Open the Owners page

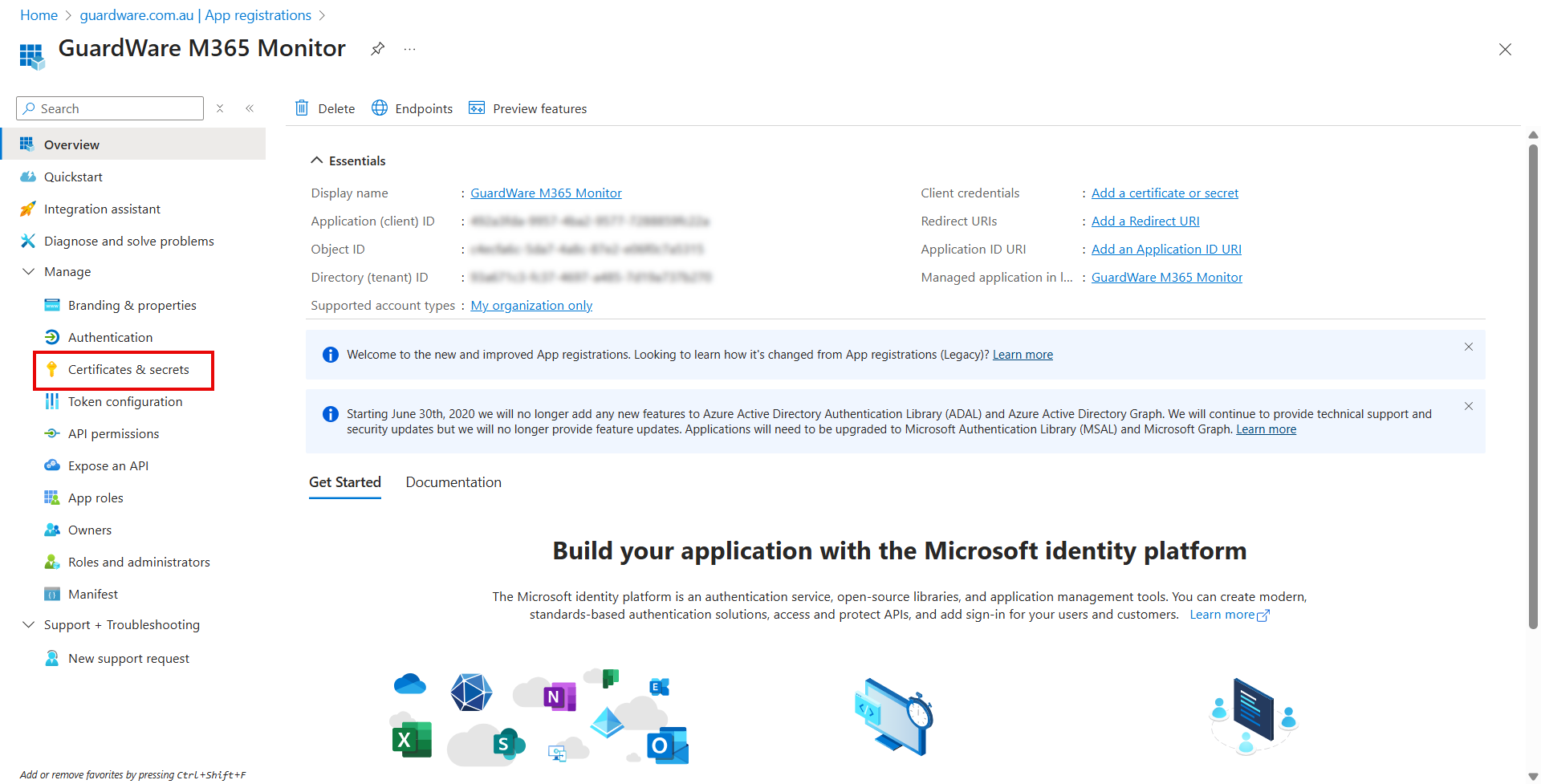tap(90, 530)
